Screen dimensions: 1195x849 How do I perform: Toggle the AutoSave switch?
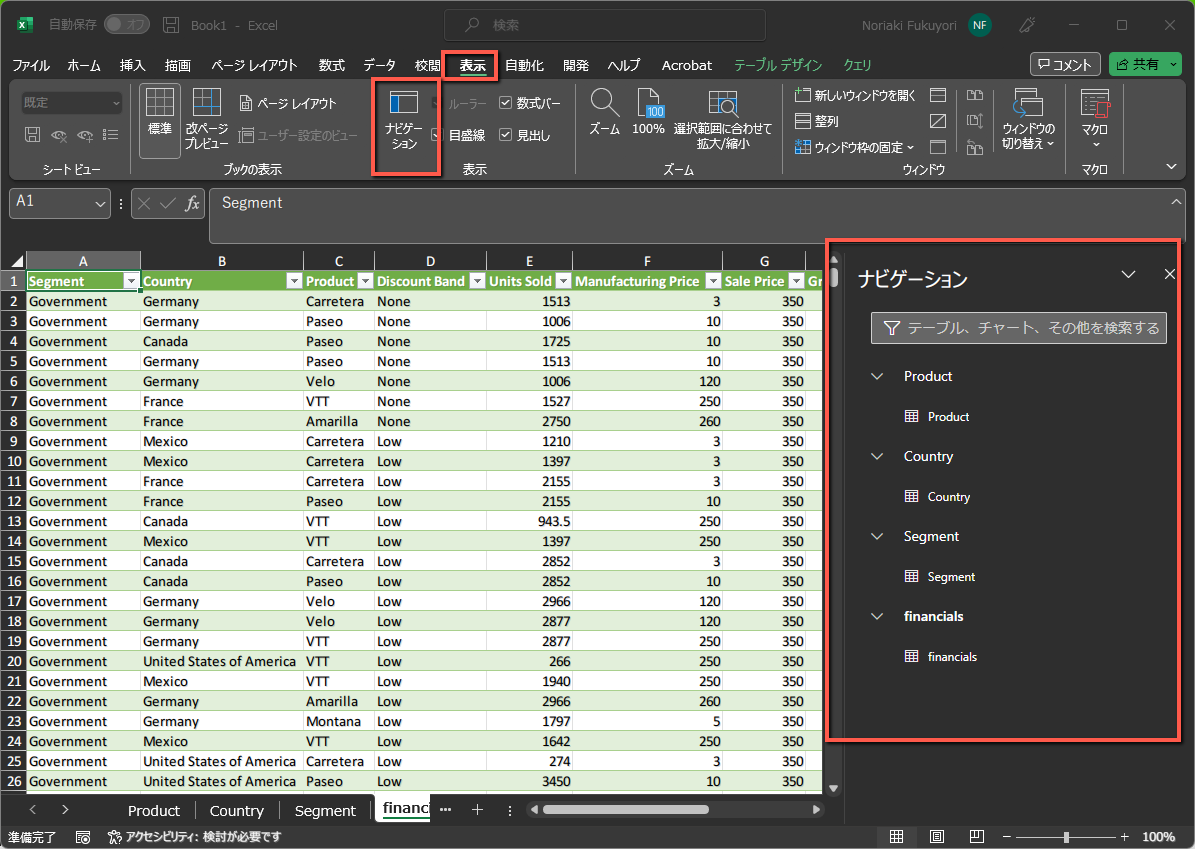coord(126,24)
